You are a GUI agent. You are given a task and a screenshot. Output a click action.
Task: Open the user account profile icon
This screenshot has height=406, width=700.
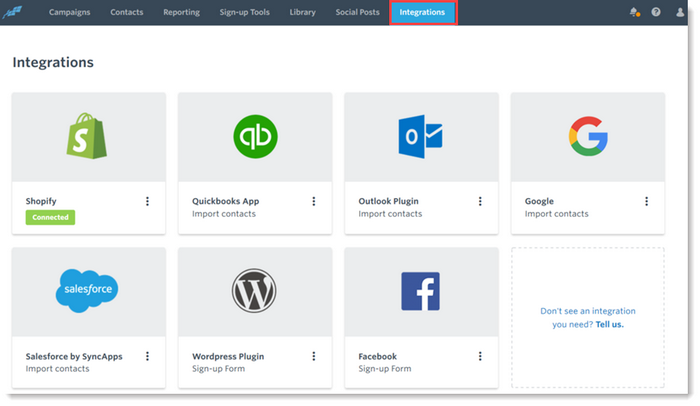tap(679, 12)
